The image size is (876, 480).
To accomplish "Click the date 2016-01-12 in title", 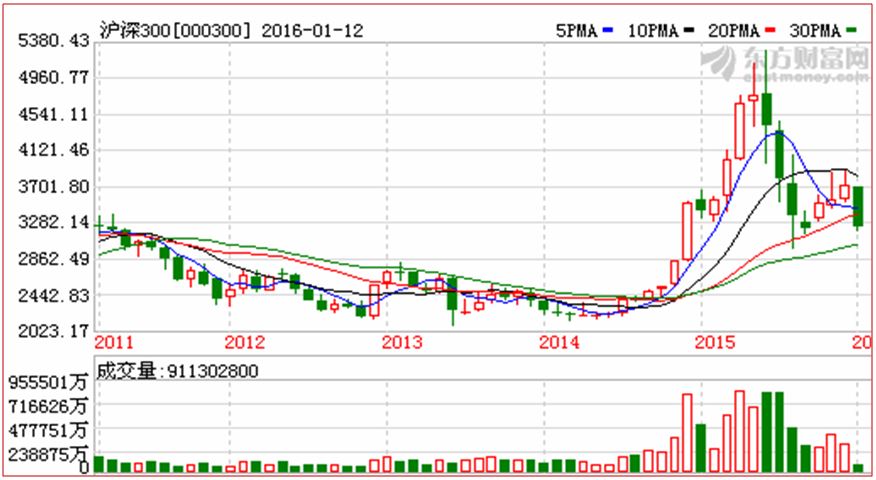I will 312,30.
